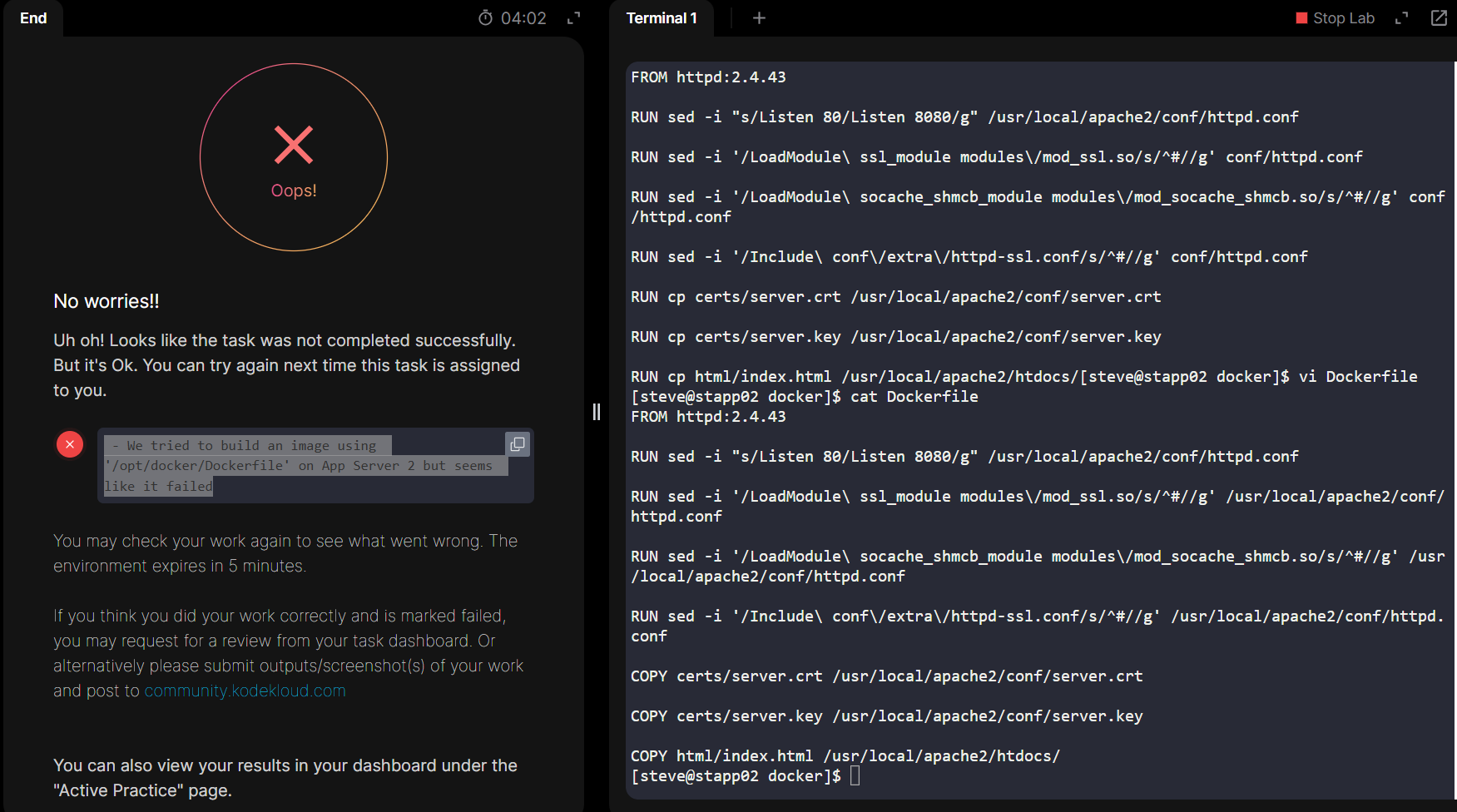
Task: Click "Active Practice" page mention
Action: pyautogui.click(x=118, y=790)
